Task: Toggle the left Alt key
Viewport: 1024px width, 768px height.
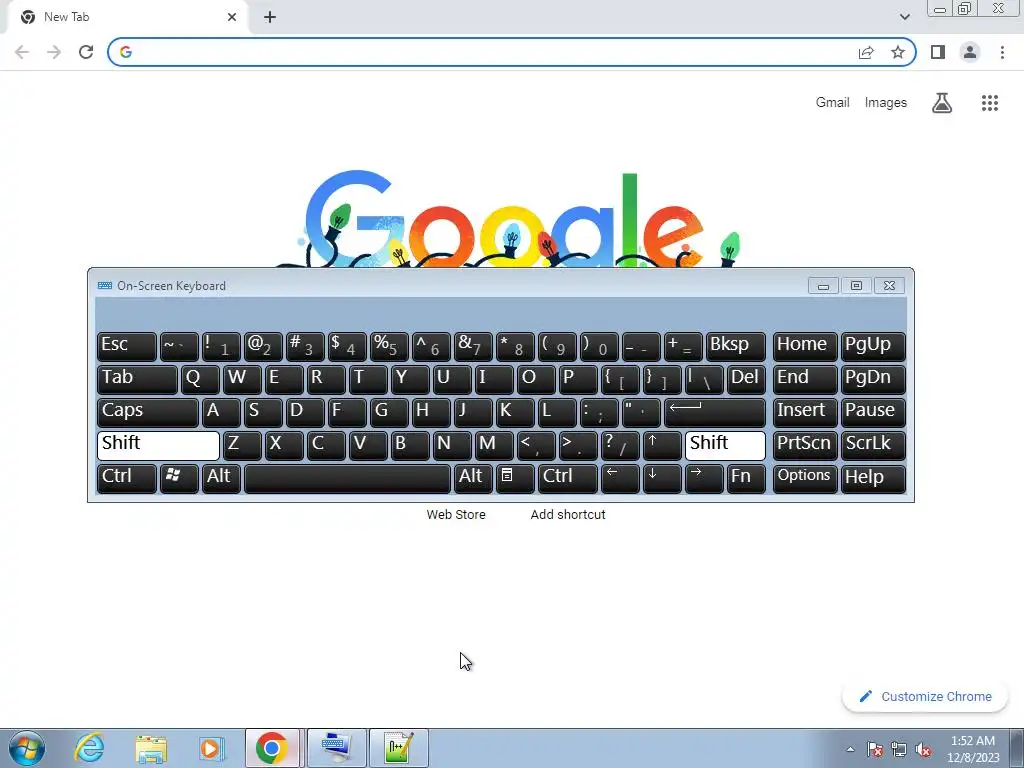Action: click(x=221, y=478)
